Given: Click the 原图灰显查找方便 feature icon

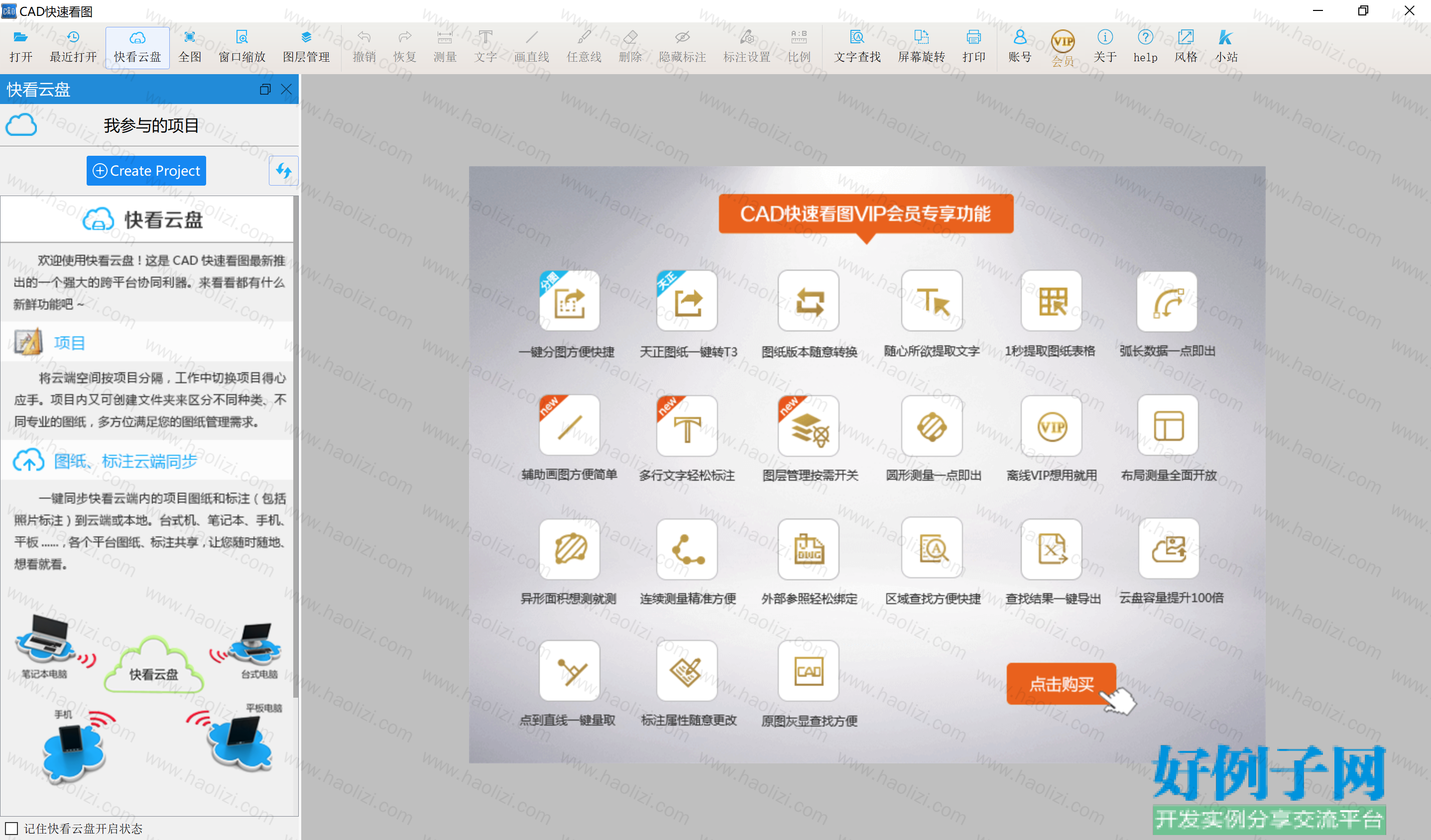Looking at the screenshot, I should pyautogui.click(x=809, y=671).
